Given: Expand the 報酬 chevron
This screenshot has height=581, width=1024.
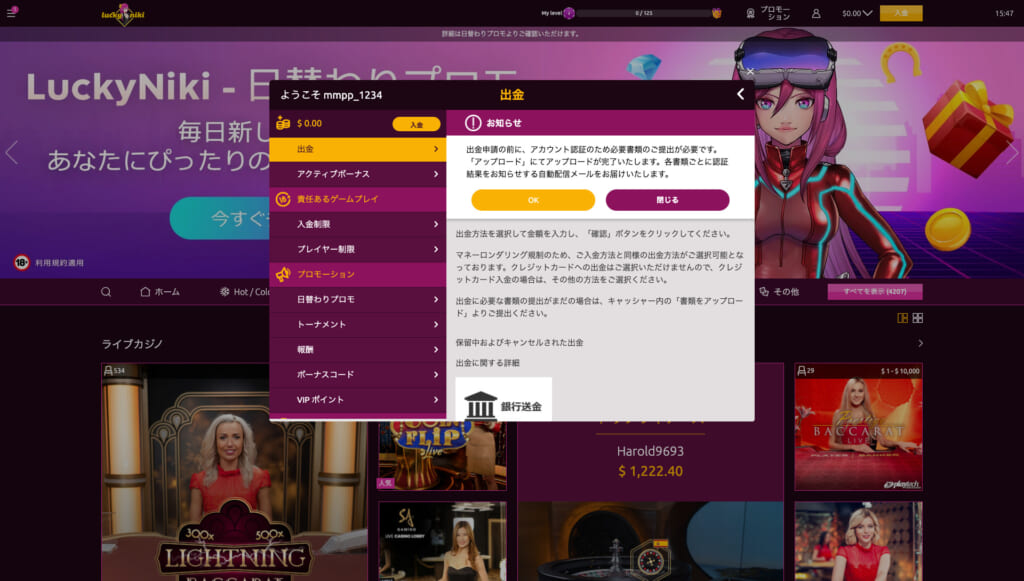Looking at the screenshot, I should pos(436,349).
